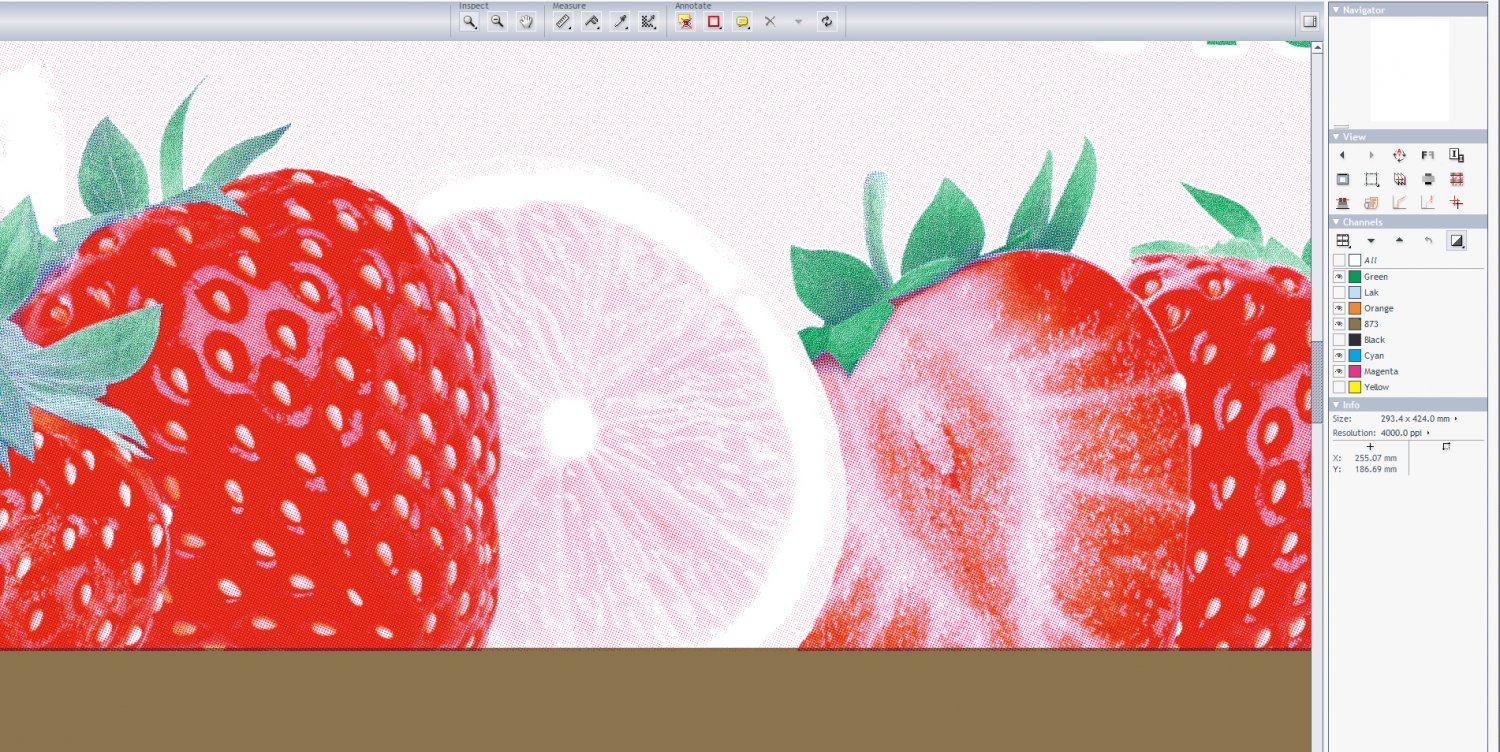The height and width of the screenshot is (752, 1500).
Task: Select the screen ruling measure tool
Action: click(x=648, y=21)
